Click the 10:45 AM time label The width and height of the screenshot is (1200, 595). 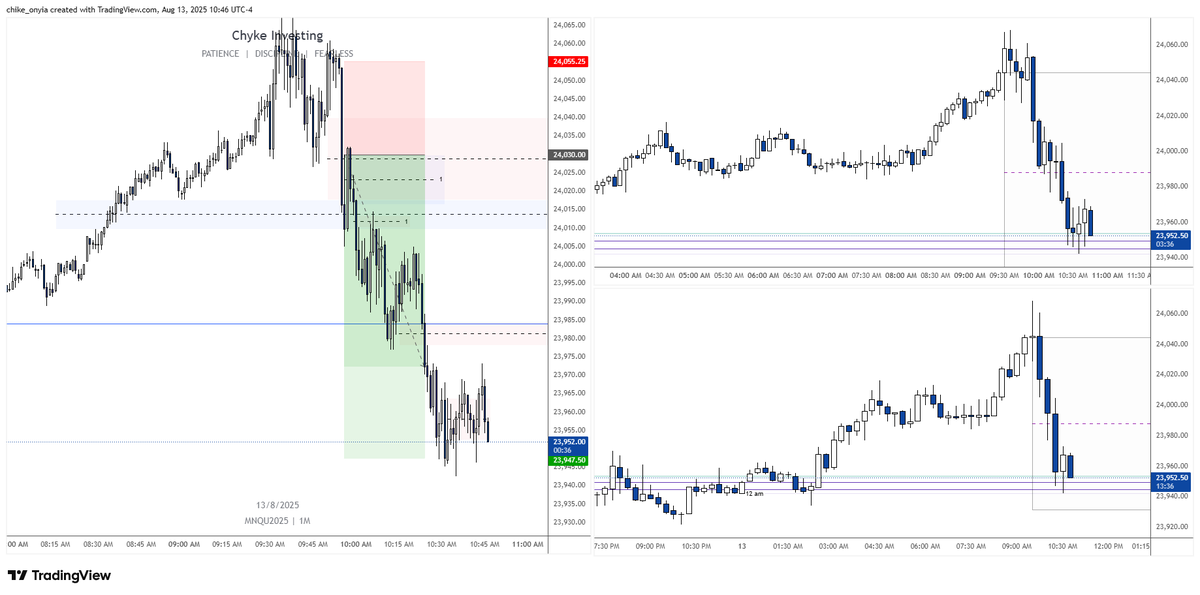pyautogui.click(x=484, y=545)
